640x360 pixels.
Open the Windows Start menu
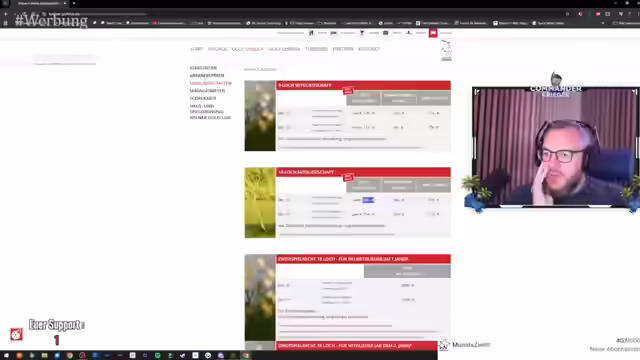point(7,356)
